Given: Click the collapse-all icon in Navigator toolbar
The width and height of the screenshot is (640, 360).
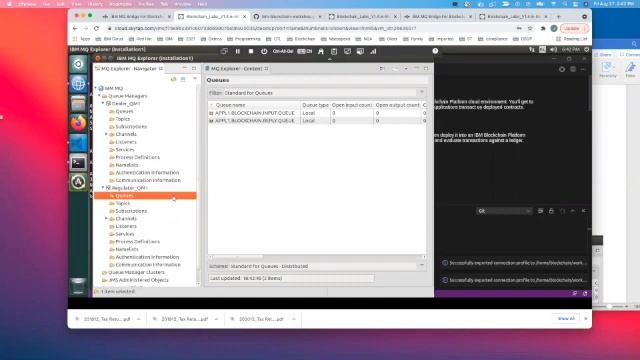Looking at the screenshot, I should tap(183, 79).
